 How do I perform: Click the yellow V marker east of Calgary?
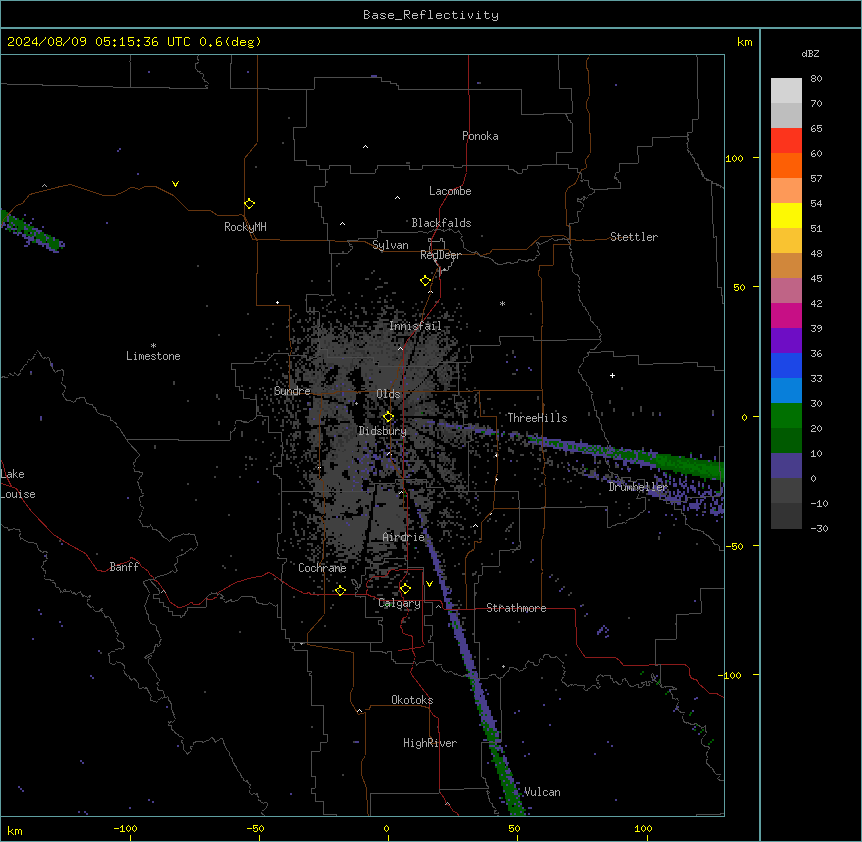429,584
